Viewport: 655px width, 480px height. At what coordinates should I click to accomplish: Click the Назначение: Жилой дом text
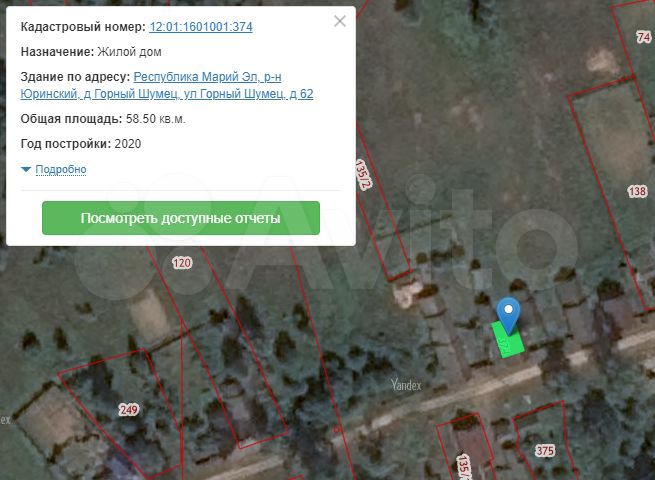pos(91,52)
